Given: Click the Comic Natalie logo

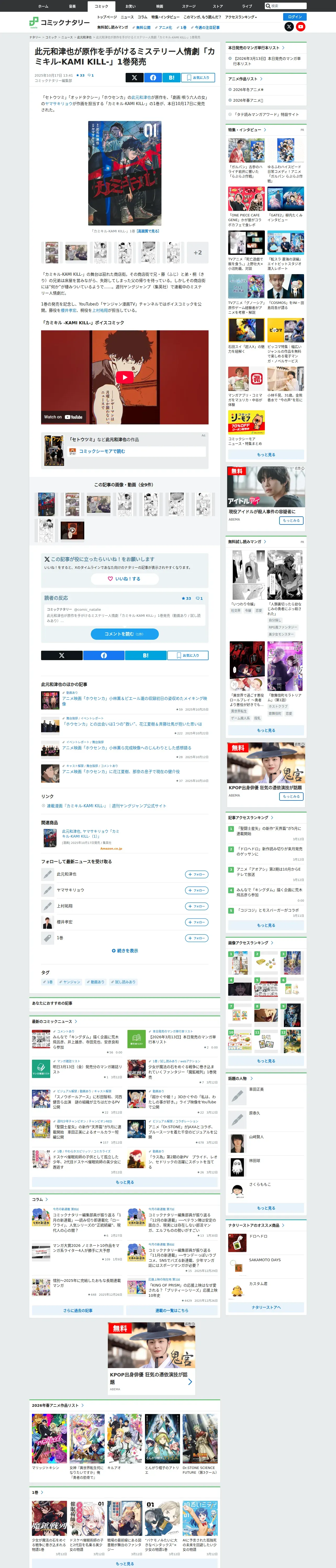Looking at the screenshot, I should pos(59,22).
